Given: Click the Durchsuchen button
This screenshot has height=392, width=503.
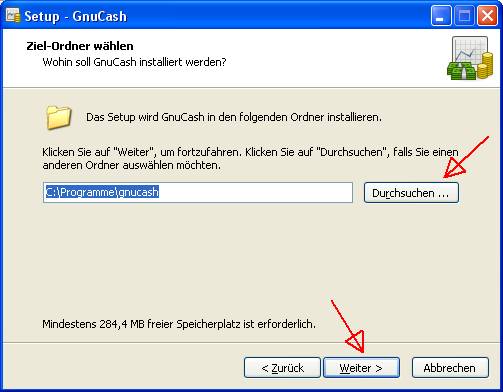Looking at the screenshot, I should [411, 192].
